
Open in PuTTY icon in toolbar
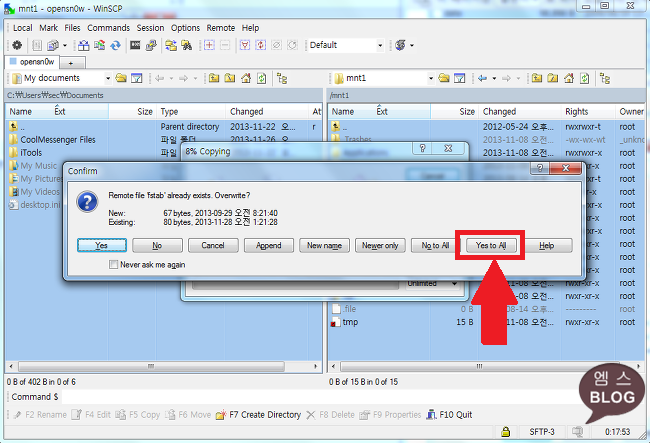tap(151, 45)
